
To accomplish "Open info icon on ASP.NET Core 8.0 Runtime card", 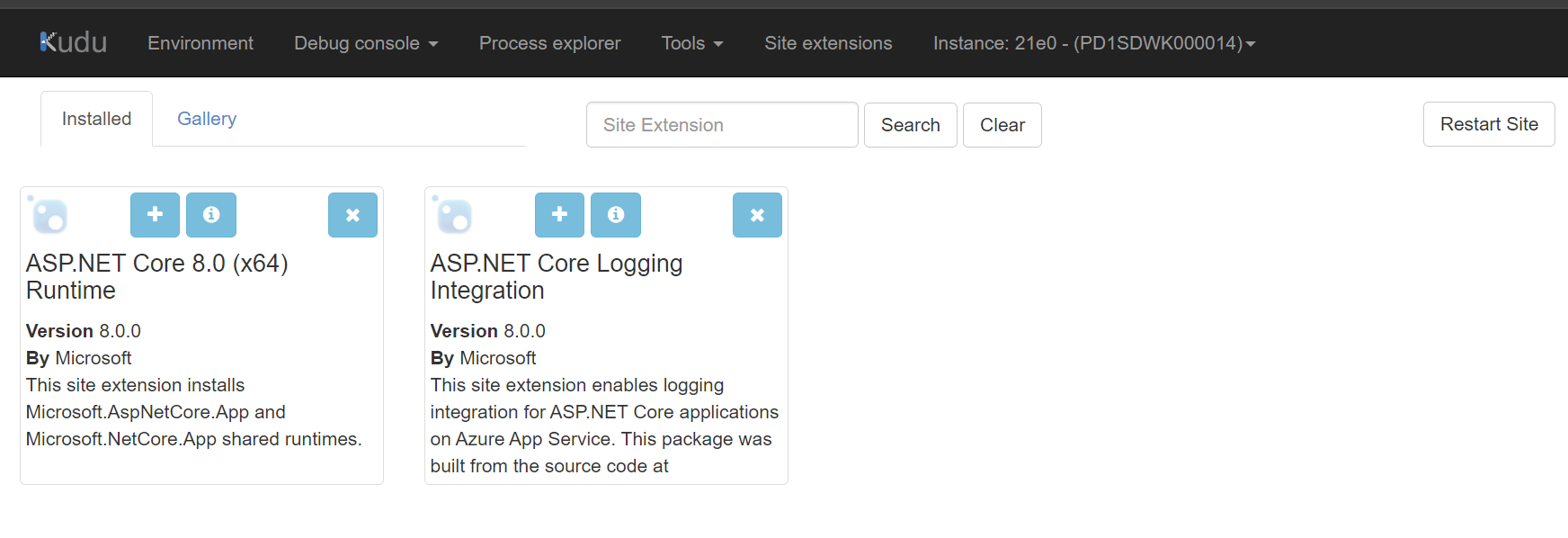I will 211,215.
